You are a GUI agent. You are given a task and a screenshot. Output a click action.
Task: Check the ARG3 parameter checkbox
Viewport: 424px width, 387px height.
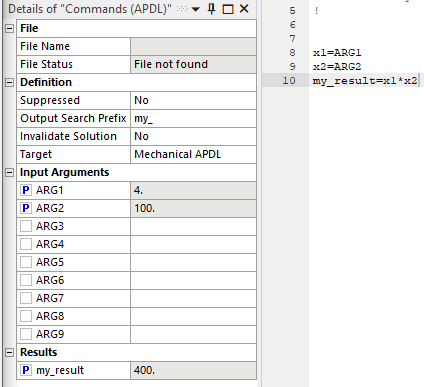[26, 226]
